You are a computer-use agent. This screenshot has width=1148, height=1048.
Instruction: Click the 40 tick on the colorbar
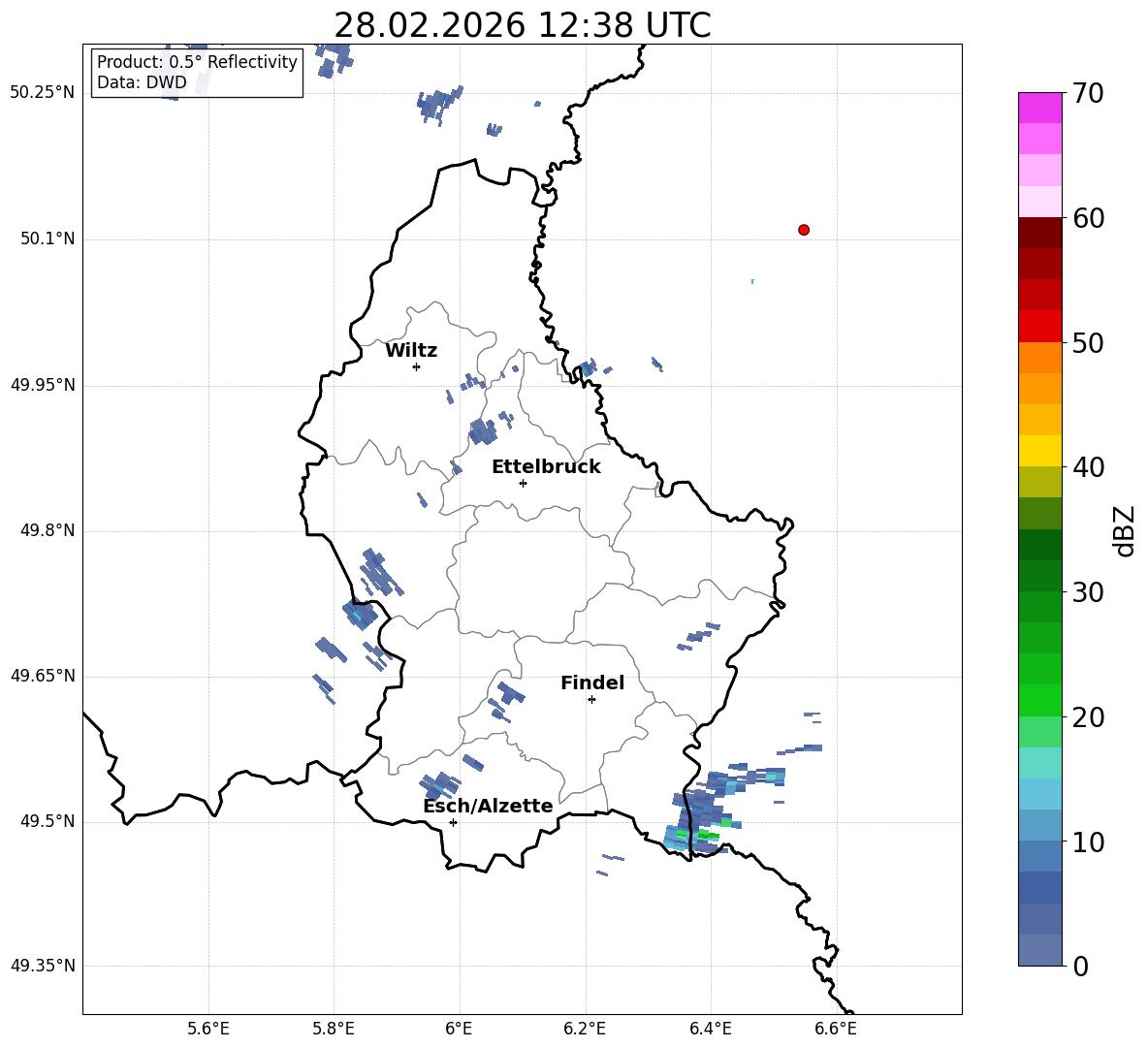[x=1087, y=467]
